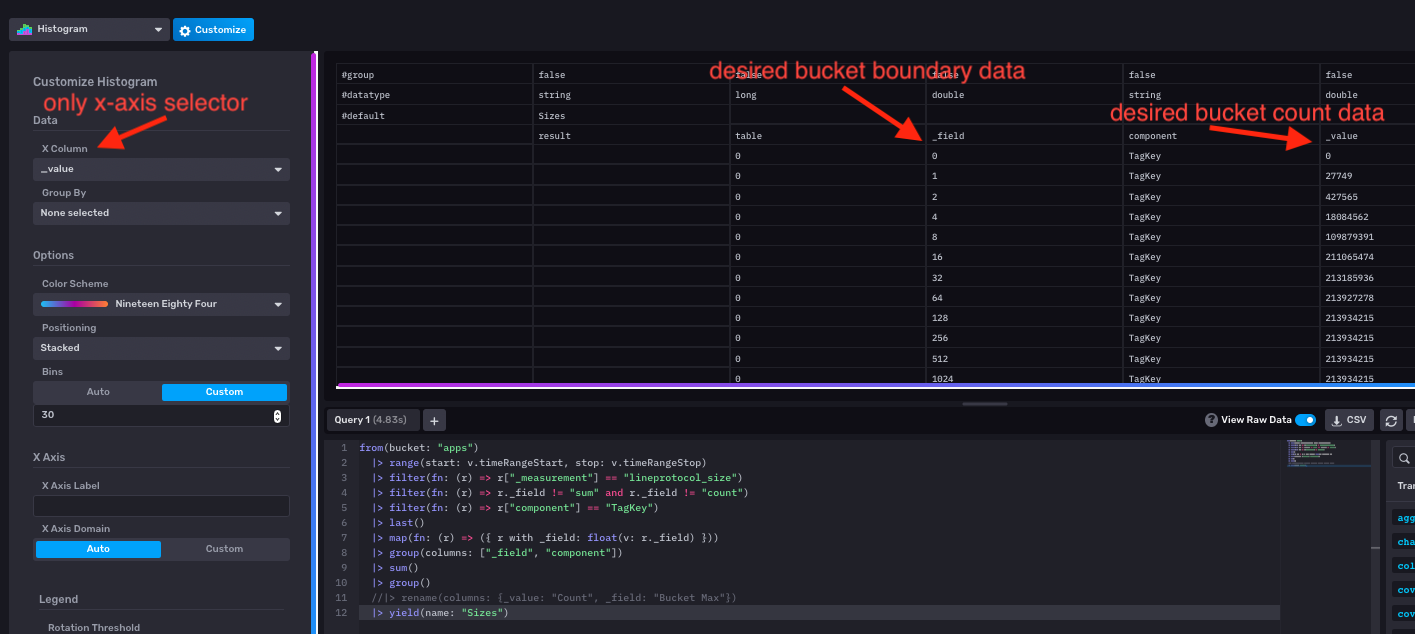Click the "211065474" value cell
Screen dimensions: 1415x634
(x=1367, y=258)
